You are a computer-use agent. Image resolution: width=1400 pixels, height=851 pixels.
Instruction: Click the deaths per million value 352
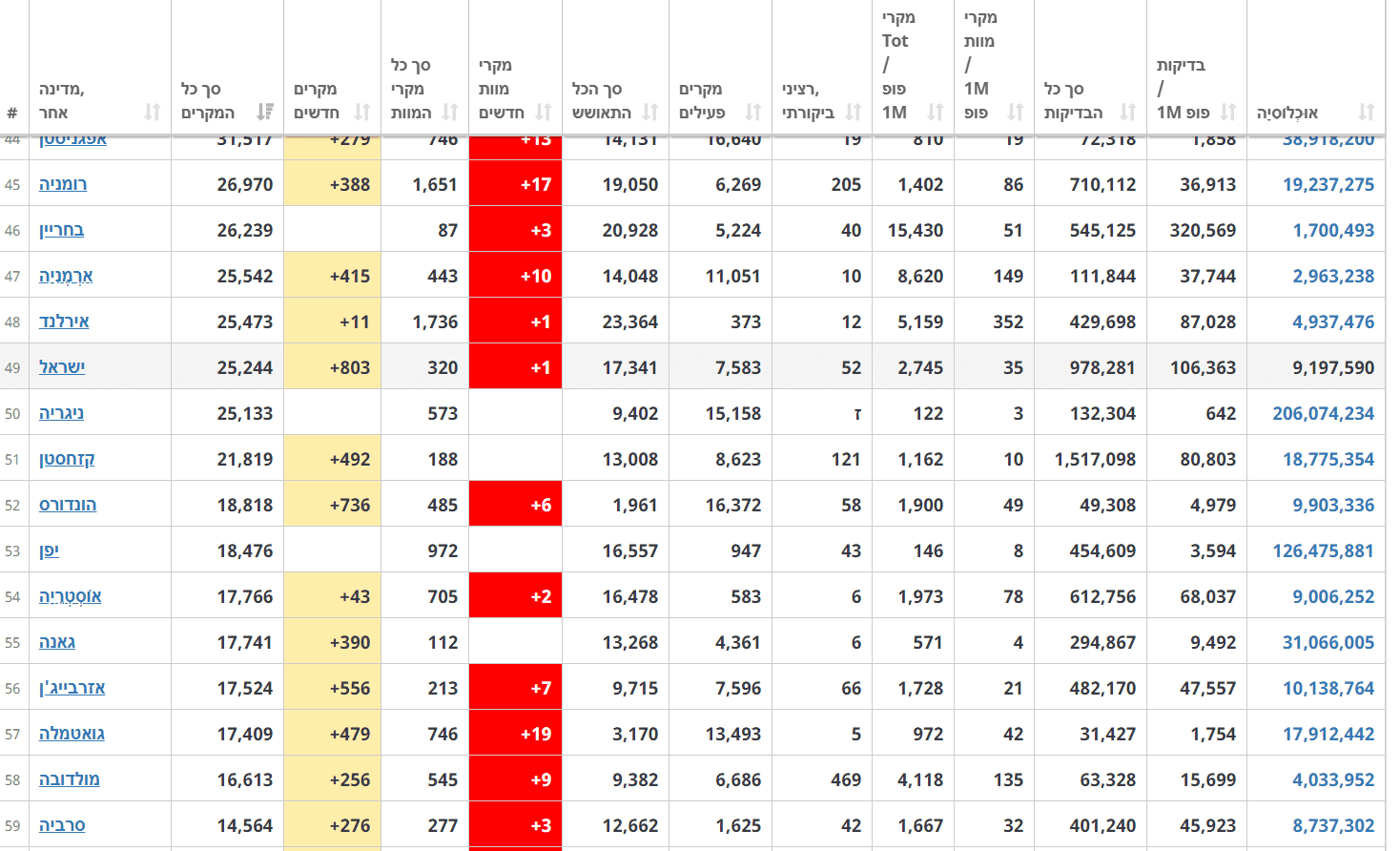1009,322
